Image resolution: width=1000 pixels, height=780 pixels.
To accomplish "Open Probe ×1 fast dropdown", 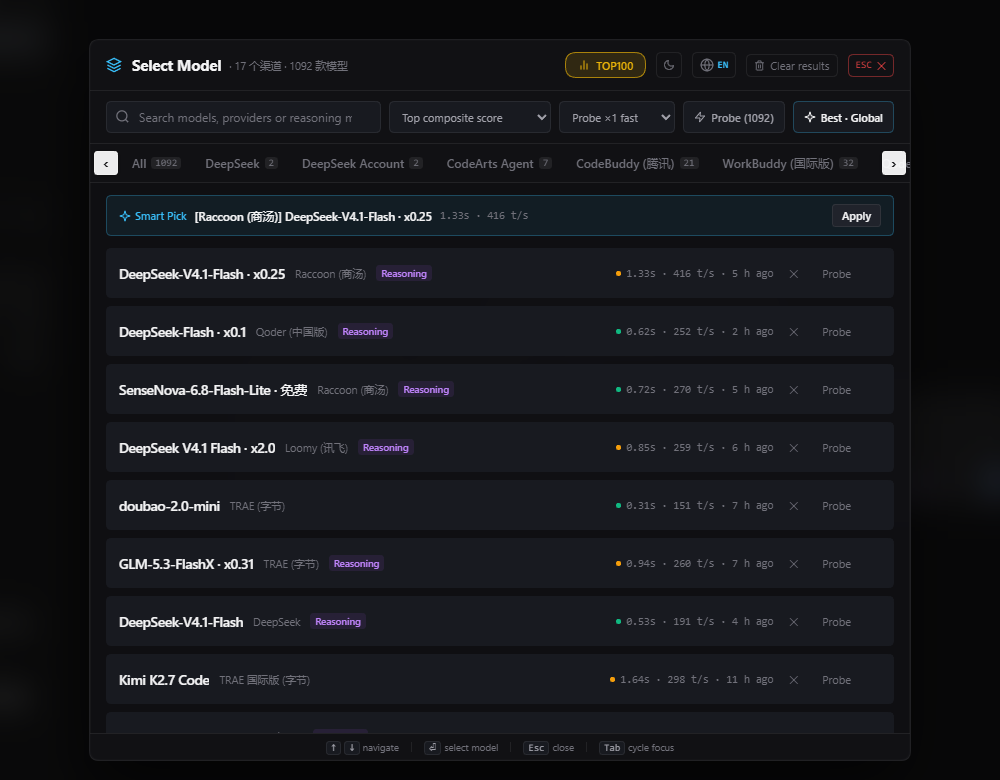I will pos(617,117).
